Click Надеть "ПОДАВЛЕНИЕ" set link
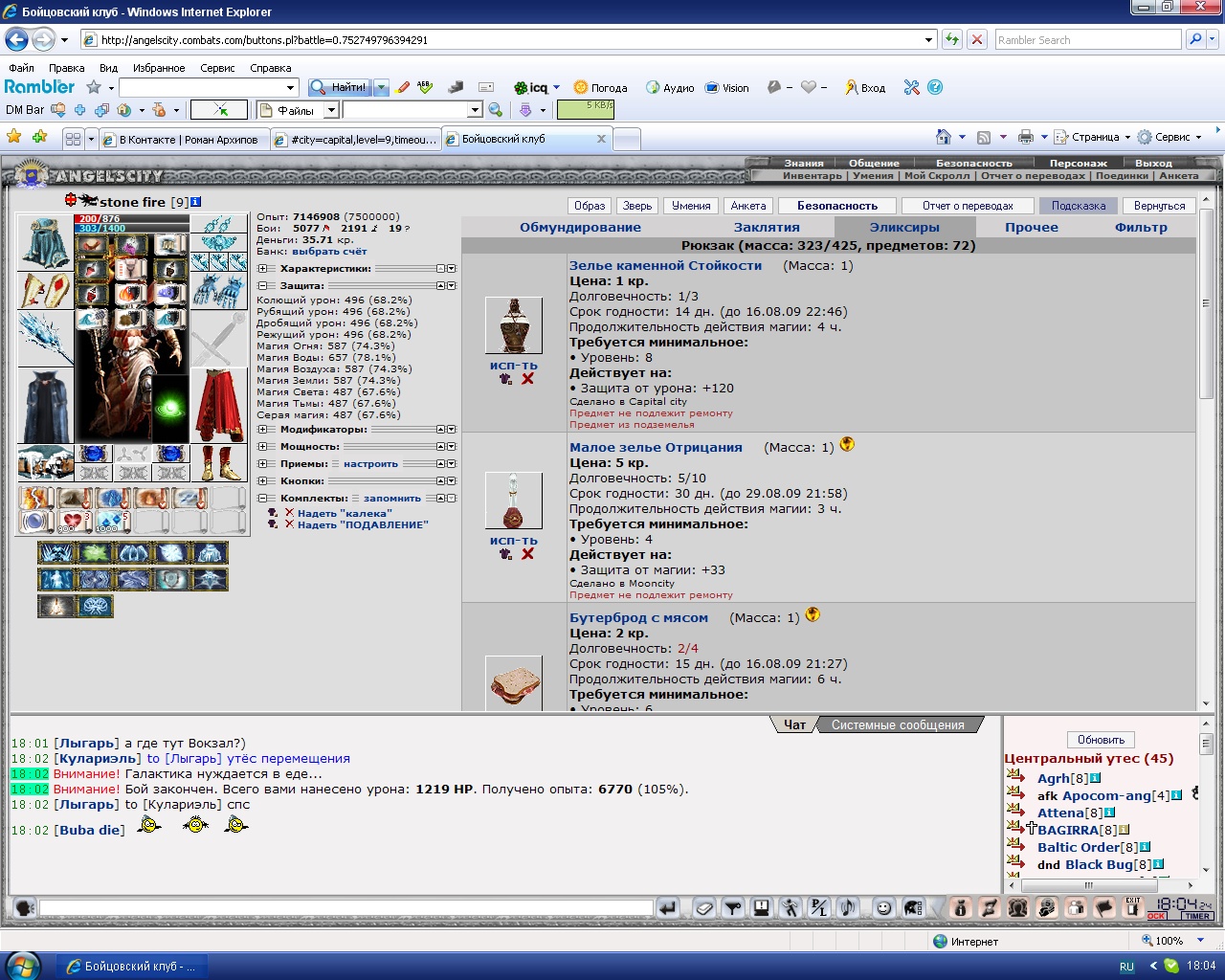This screenshot has width=1225, height=980. [363, 524]
